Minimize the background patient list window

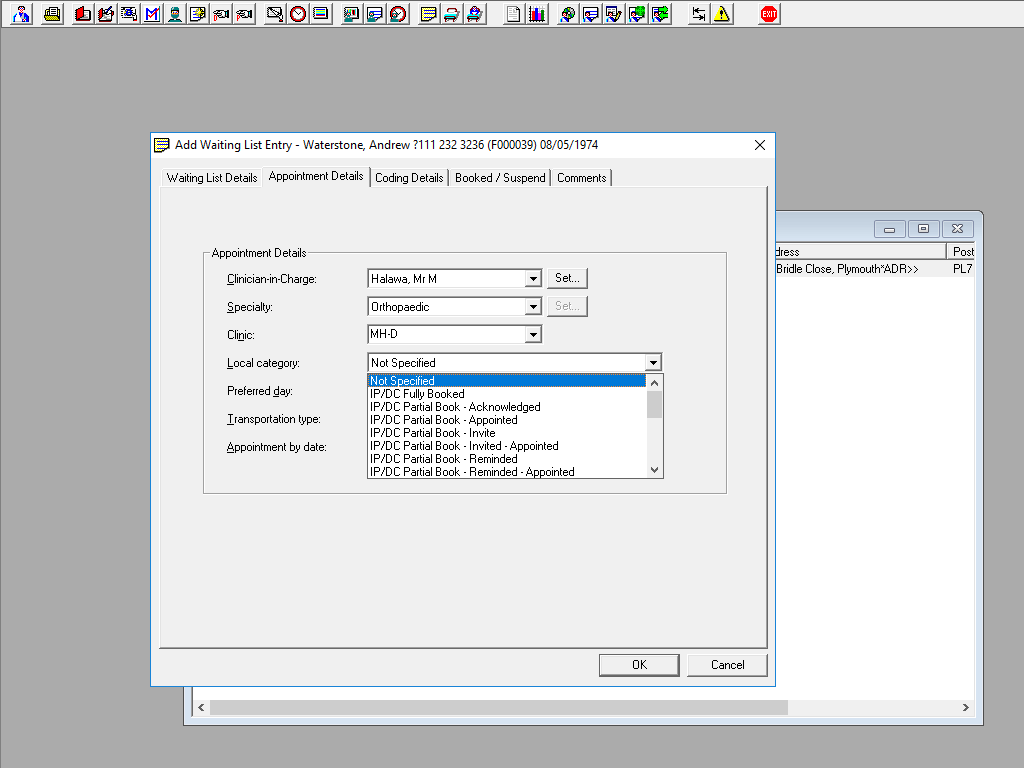click(x=889, y=229)
